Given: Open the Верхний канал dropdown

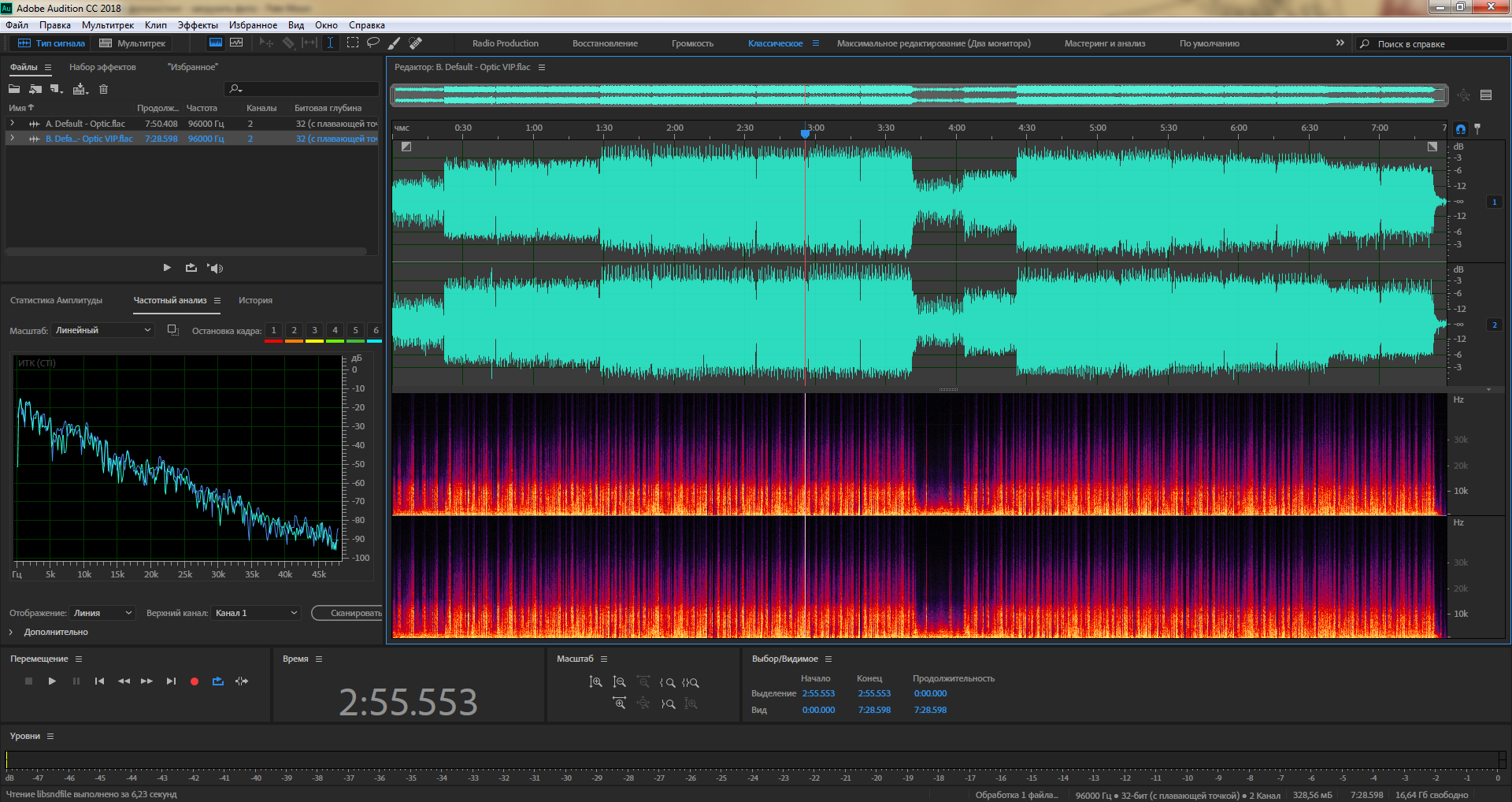Looking at the screenshot, I should (257, 613).
